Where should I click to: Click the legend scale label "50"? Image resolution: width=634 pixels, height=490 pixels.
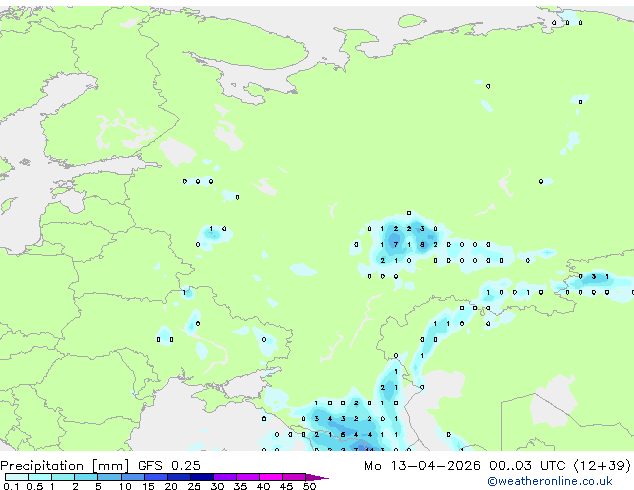click(309, 486)
